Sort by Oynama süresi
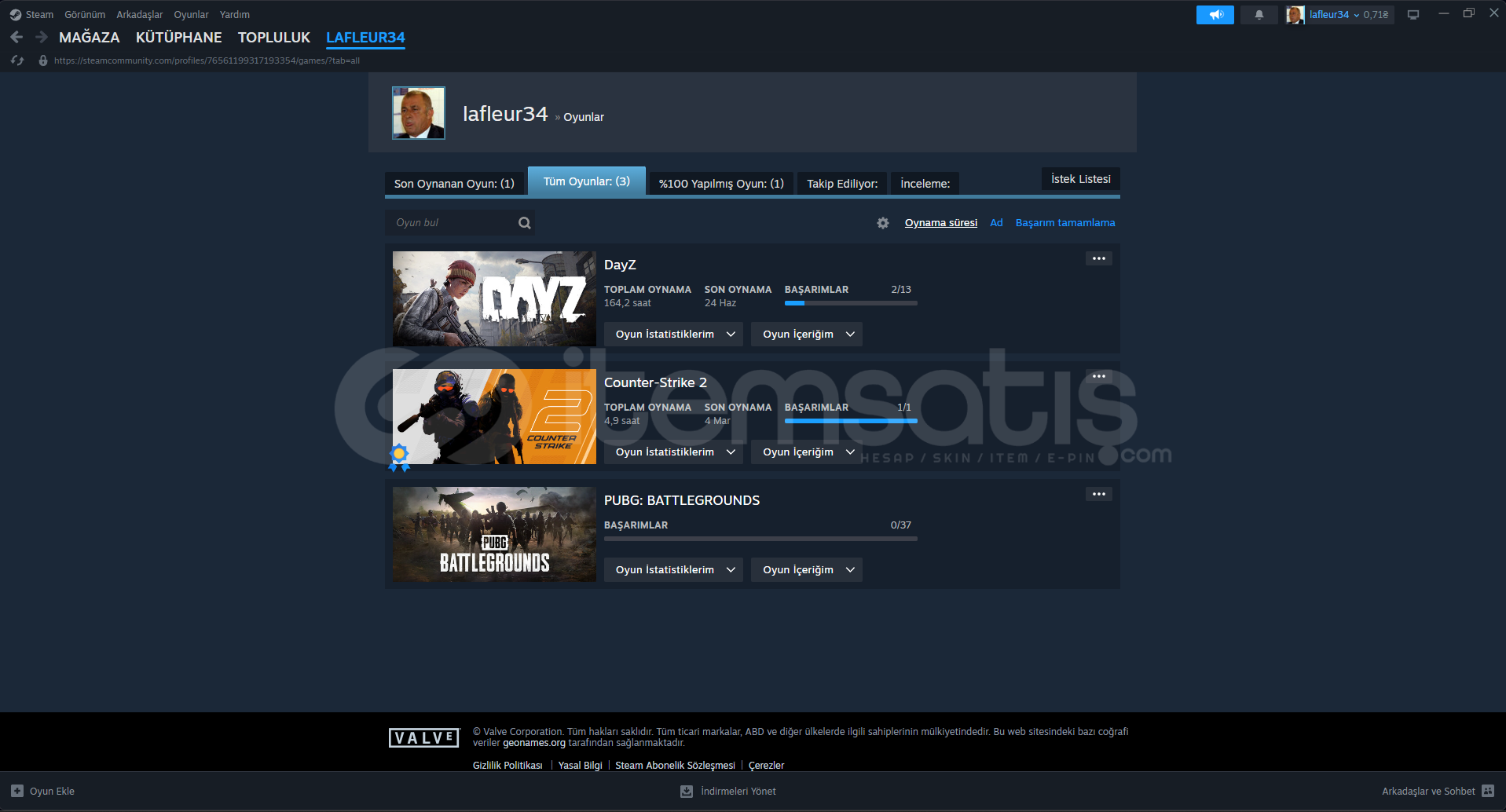This screenshot has width=1506, height=812. [x=941, y=223]
